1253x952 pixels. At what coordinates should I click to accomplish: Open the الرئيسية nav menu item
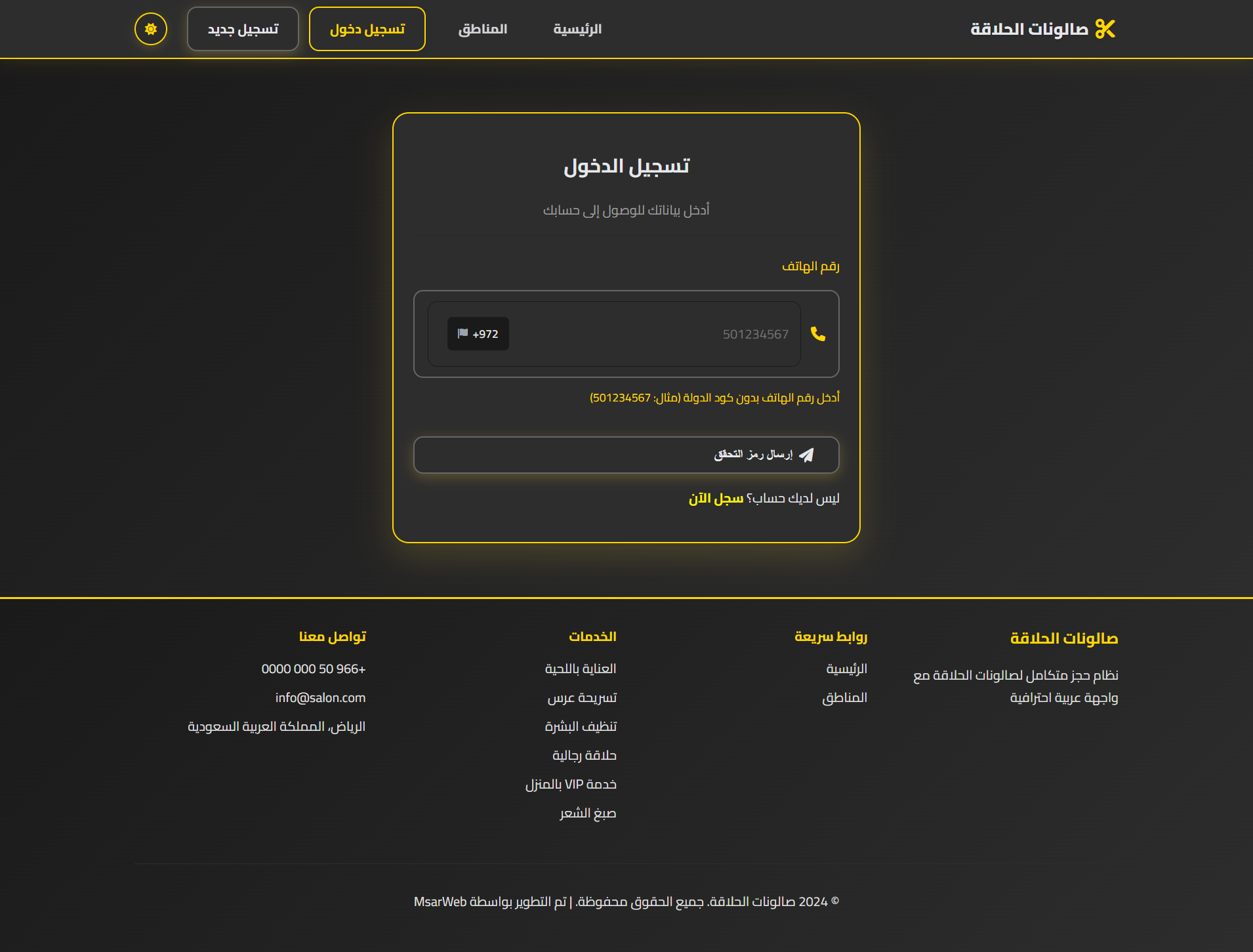pos(577,29)
